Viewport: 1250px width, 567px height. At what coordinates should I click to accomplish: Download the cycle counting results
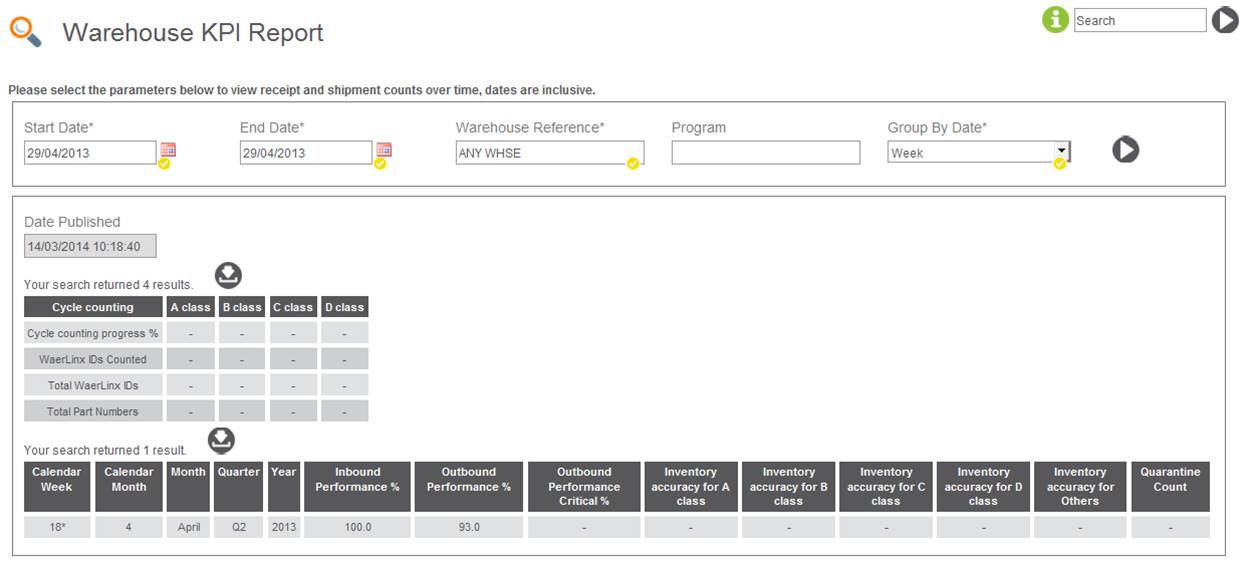click(x=229, y=276)
